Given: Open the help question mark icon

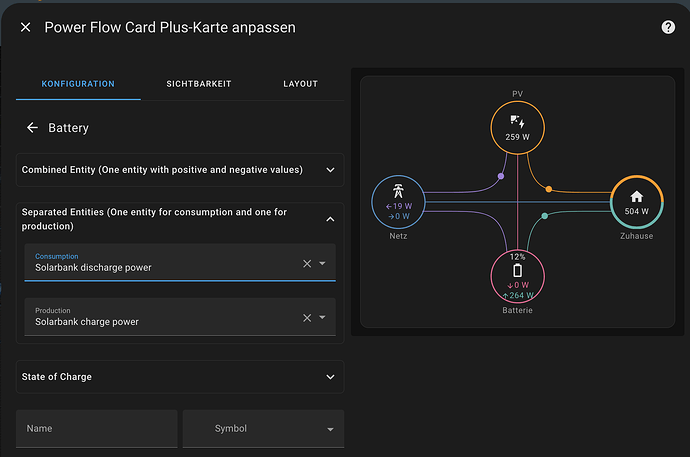Looking at the screenshot, I should click(668, 27).
